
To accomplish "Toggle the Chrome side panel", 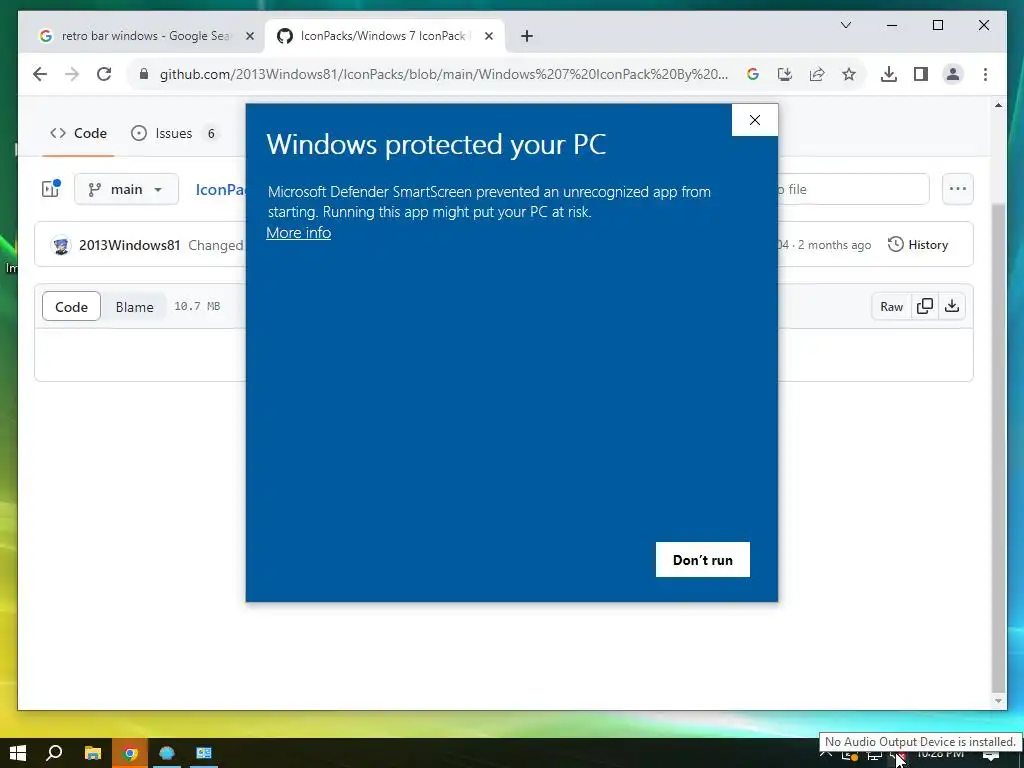I will click(921, 74).
